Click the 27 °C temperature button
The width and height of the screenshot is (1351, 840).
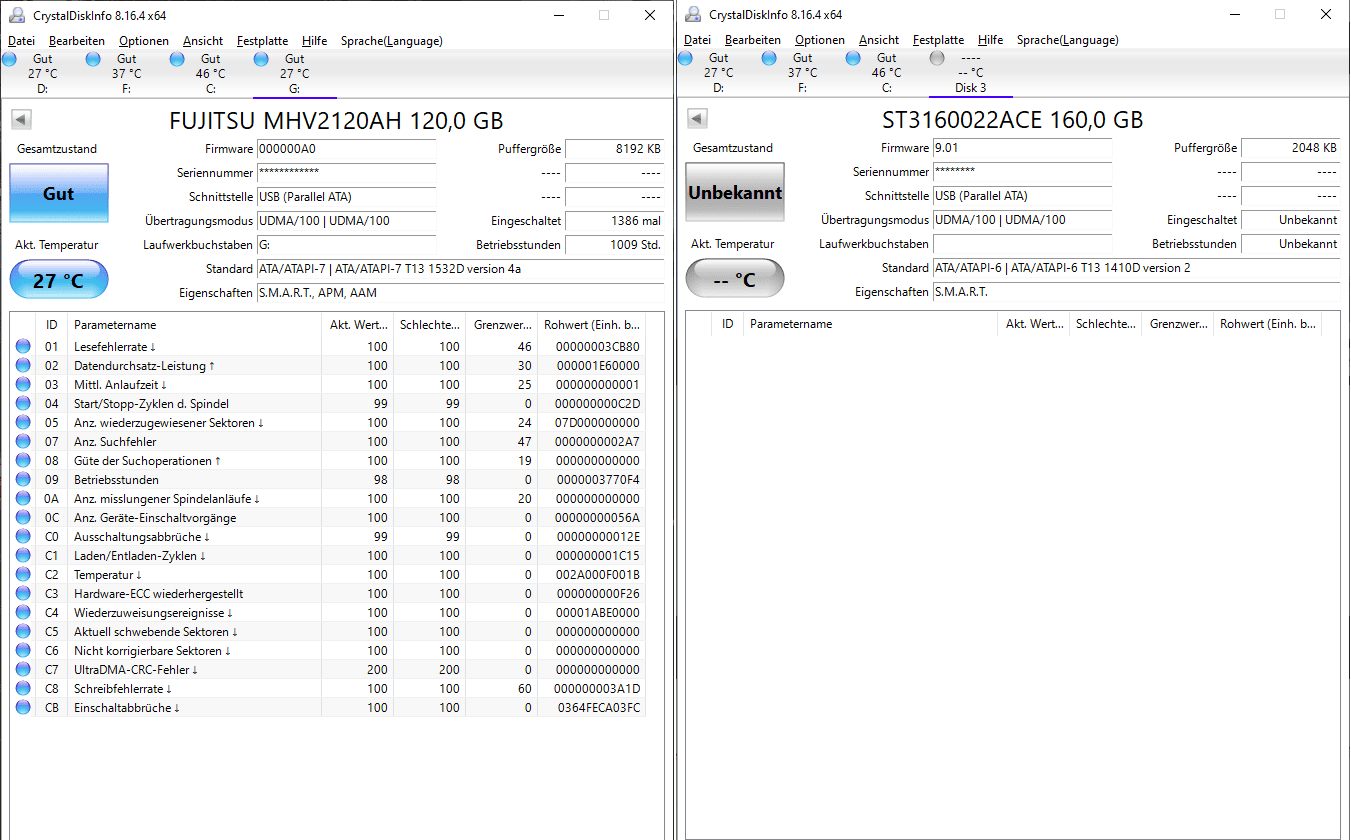[x=59, y=279]
